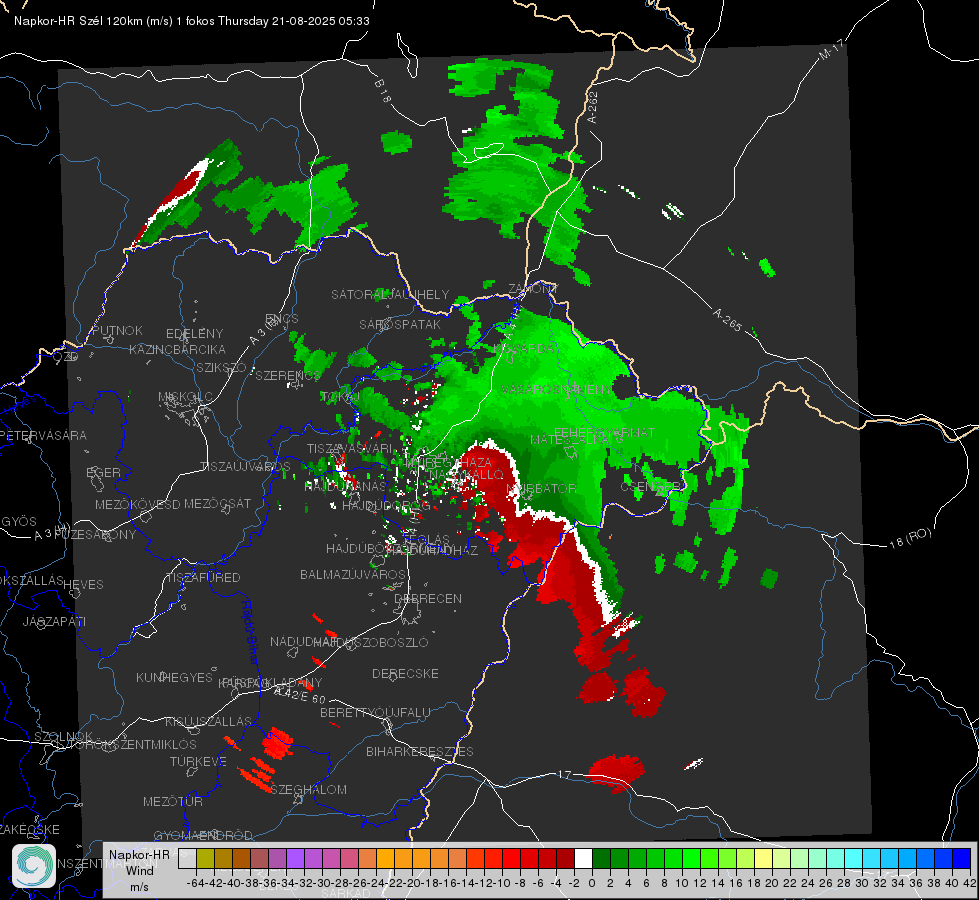The image size is (979, 900).
Task: Select the olive -64 legend swatch
Action: click(205, 858)
